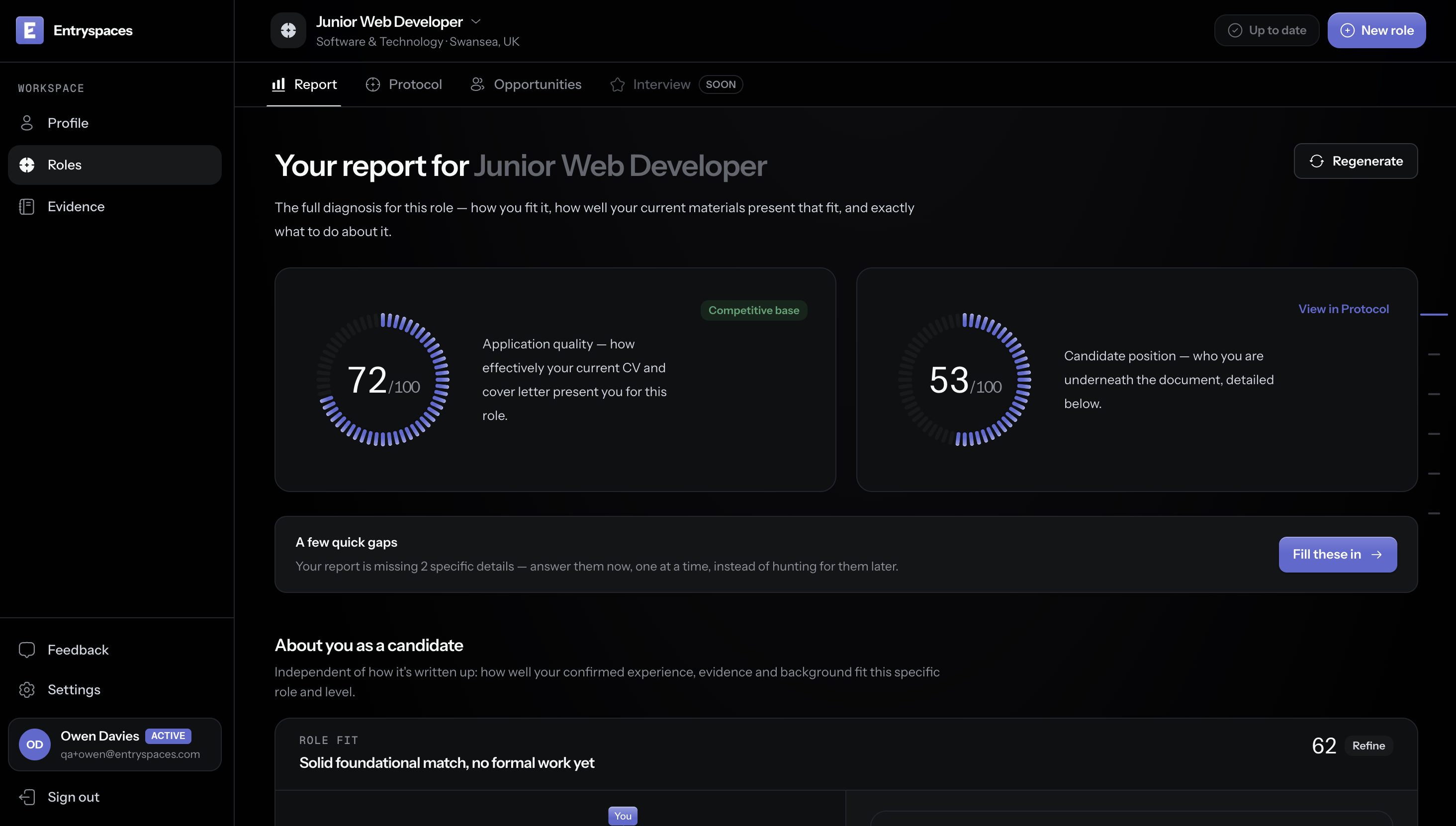
Task: Click the OD user avatar
Action: 35,744
